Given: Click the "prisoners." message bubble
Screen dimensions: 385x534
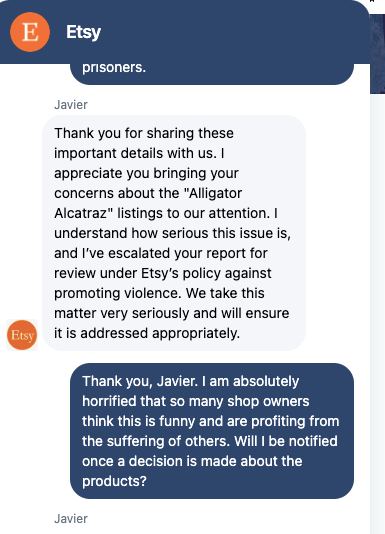Looking at the screenshot, I should (212, 73).
